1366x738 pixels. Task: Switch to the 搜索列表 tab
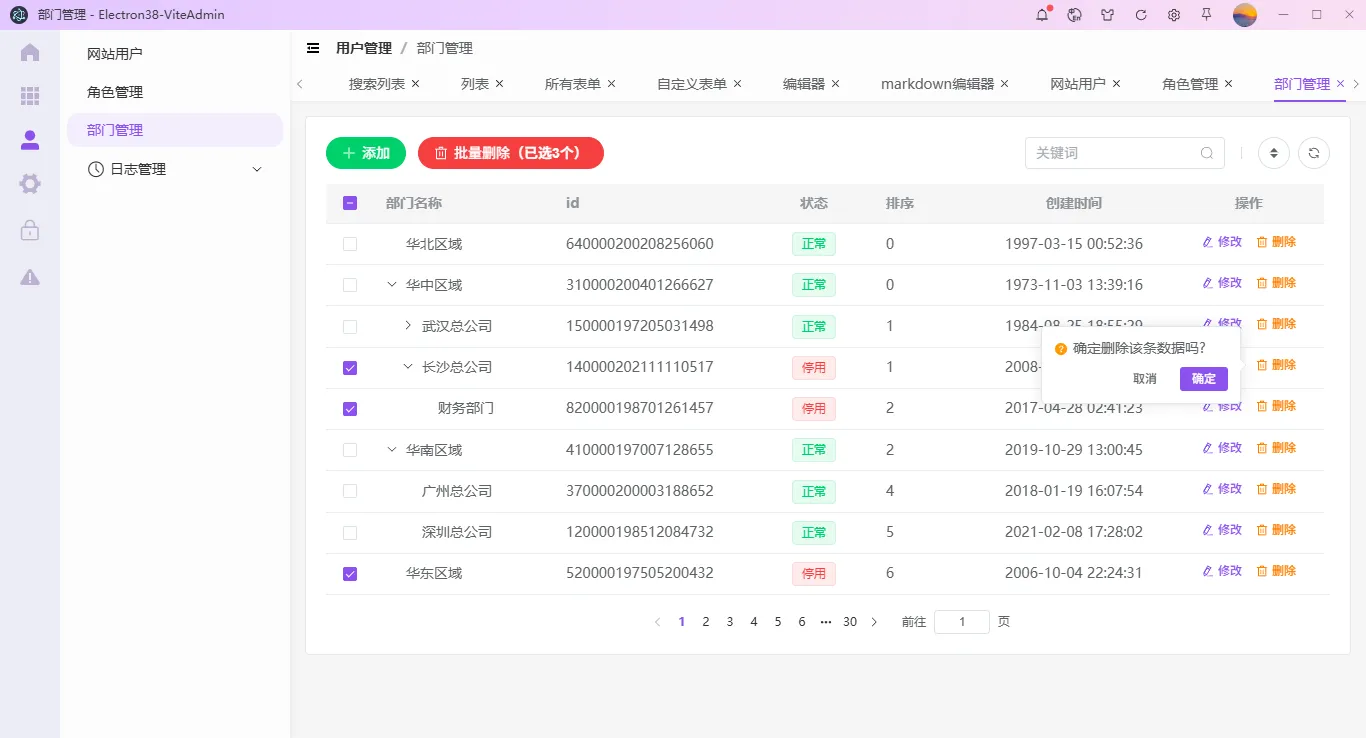(377, 84)
